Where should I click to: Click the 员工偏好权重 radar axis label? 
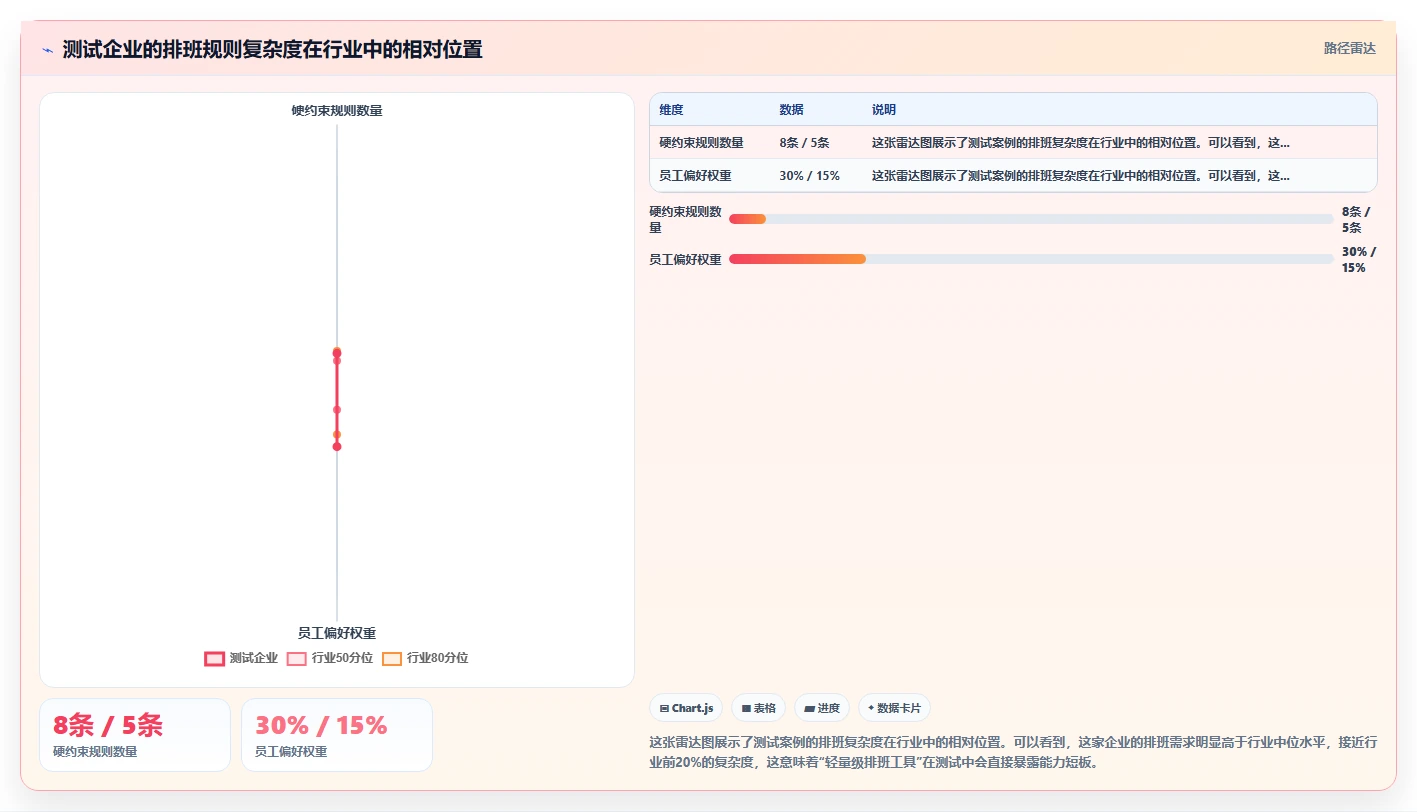click(337, 633)
